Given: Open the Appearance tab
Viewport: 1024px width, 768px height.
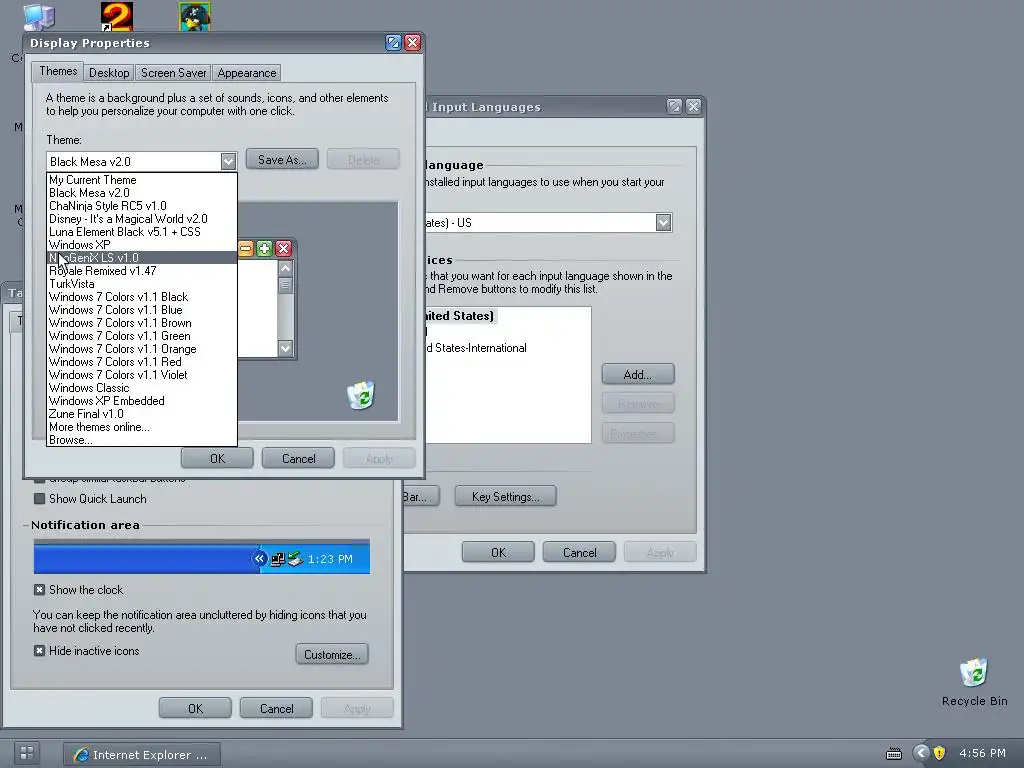Looking at the screenshot, I should (x=247, y=73).
